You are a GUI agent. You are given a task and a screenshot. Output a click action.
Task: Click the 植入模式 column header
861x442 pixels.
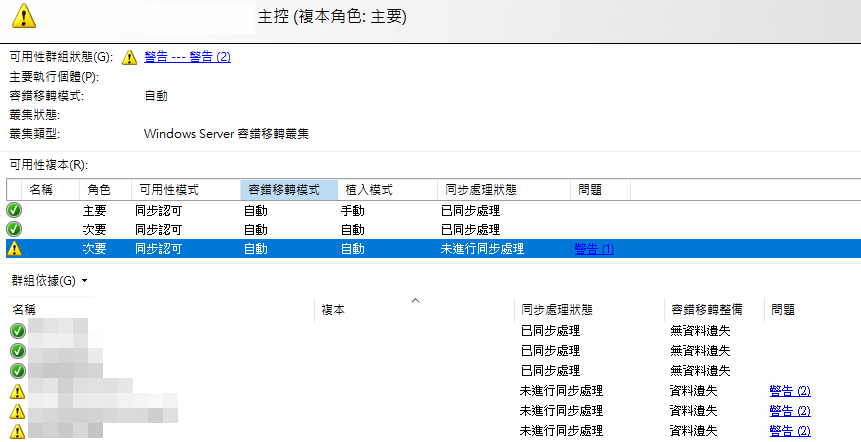[x=369, y=189]
